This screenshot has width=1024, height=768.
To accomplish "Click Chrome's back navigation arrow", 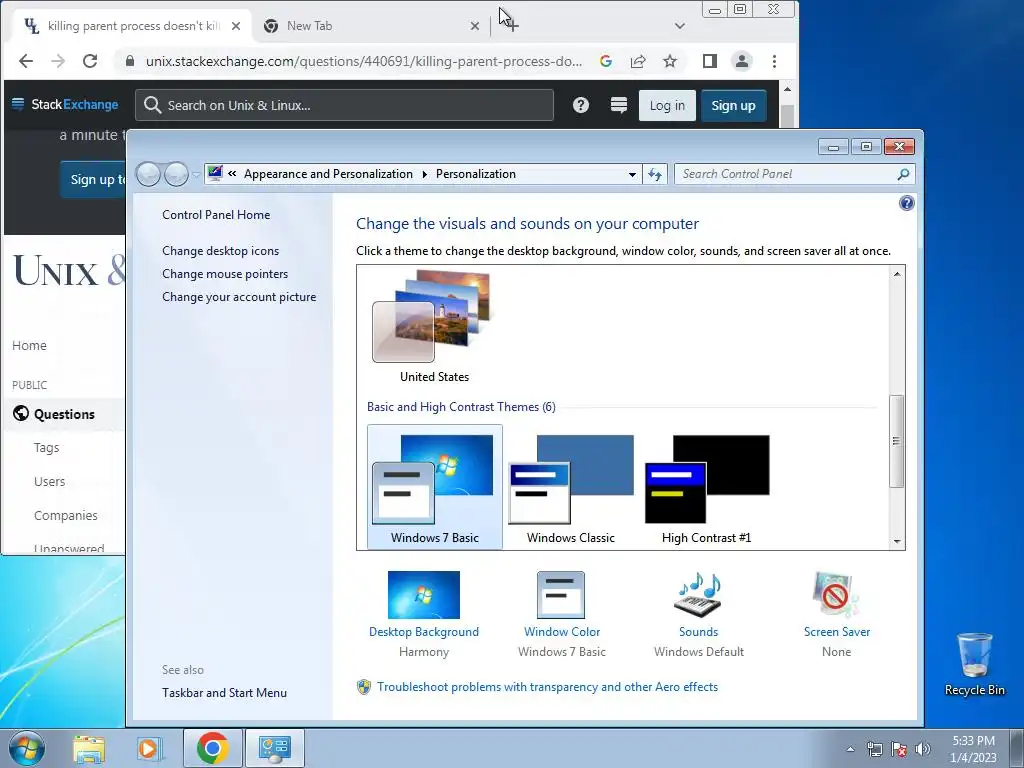I will pyautogui.click(x=26, y=61).
